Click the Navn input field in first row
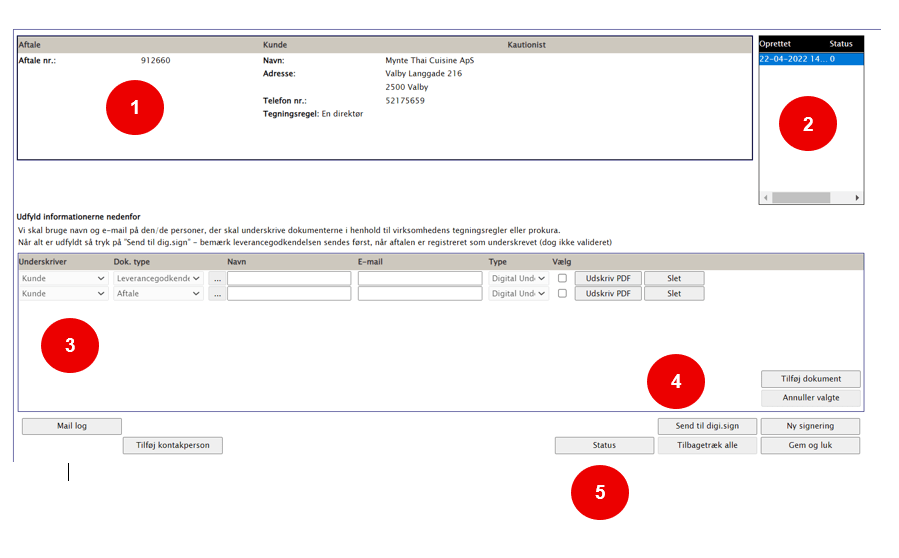The width and height of the screenshot is (899, 558). pos(289,279)
